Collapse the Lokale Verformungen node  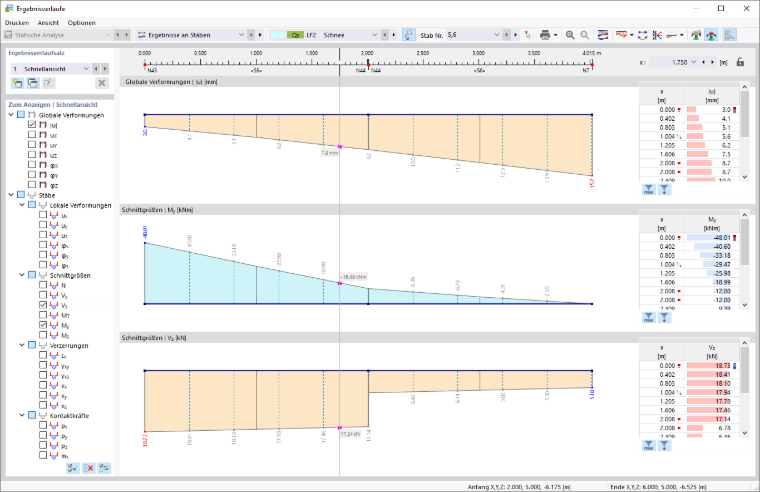tap(22, 205)
